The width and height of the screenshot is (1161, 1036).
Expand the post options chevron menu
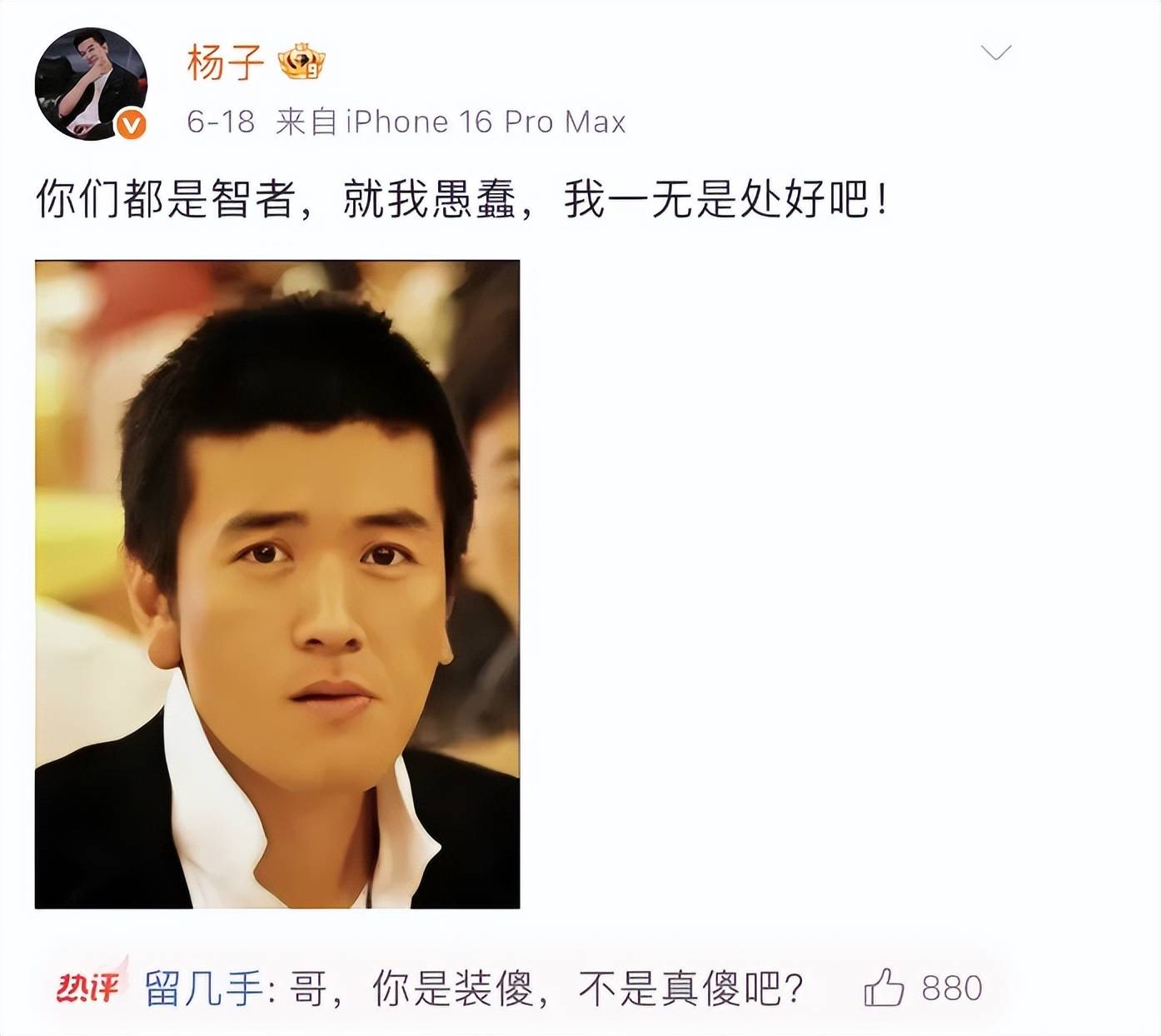click(996, 53)
